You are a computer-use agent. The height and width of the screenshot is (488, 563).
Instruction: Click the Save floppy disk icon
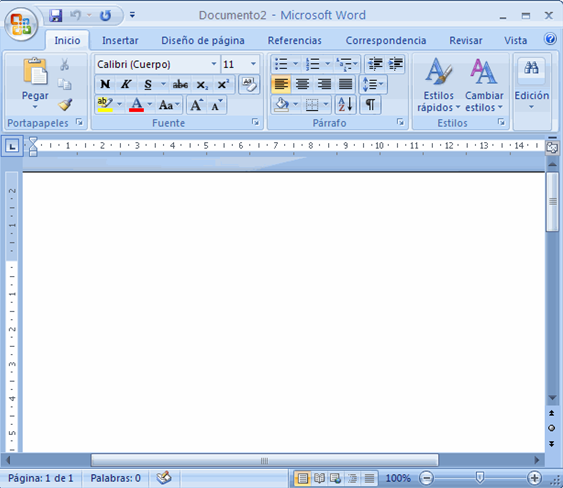click(56, 15)
